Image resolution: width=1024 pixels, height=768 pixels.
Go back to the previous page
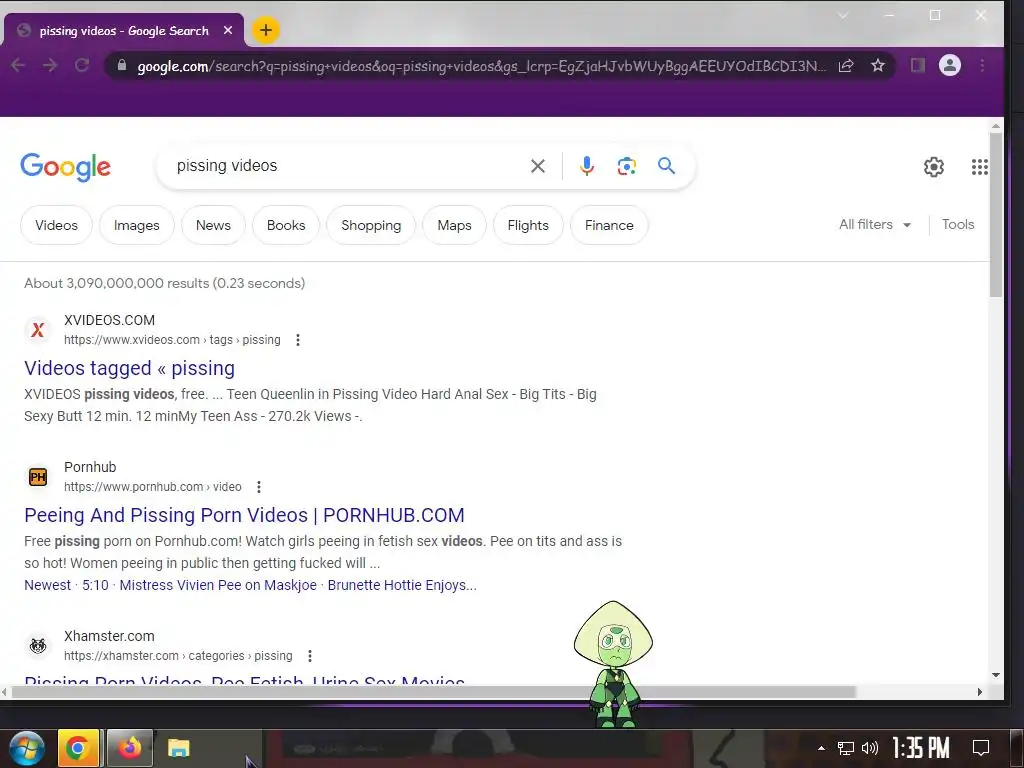[x=18, y=65]
